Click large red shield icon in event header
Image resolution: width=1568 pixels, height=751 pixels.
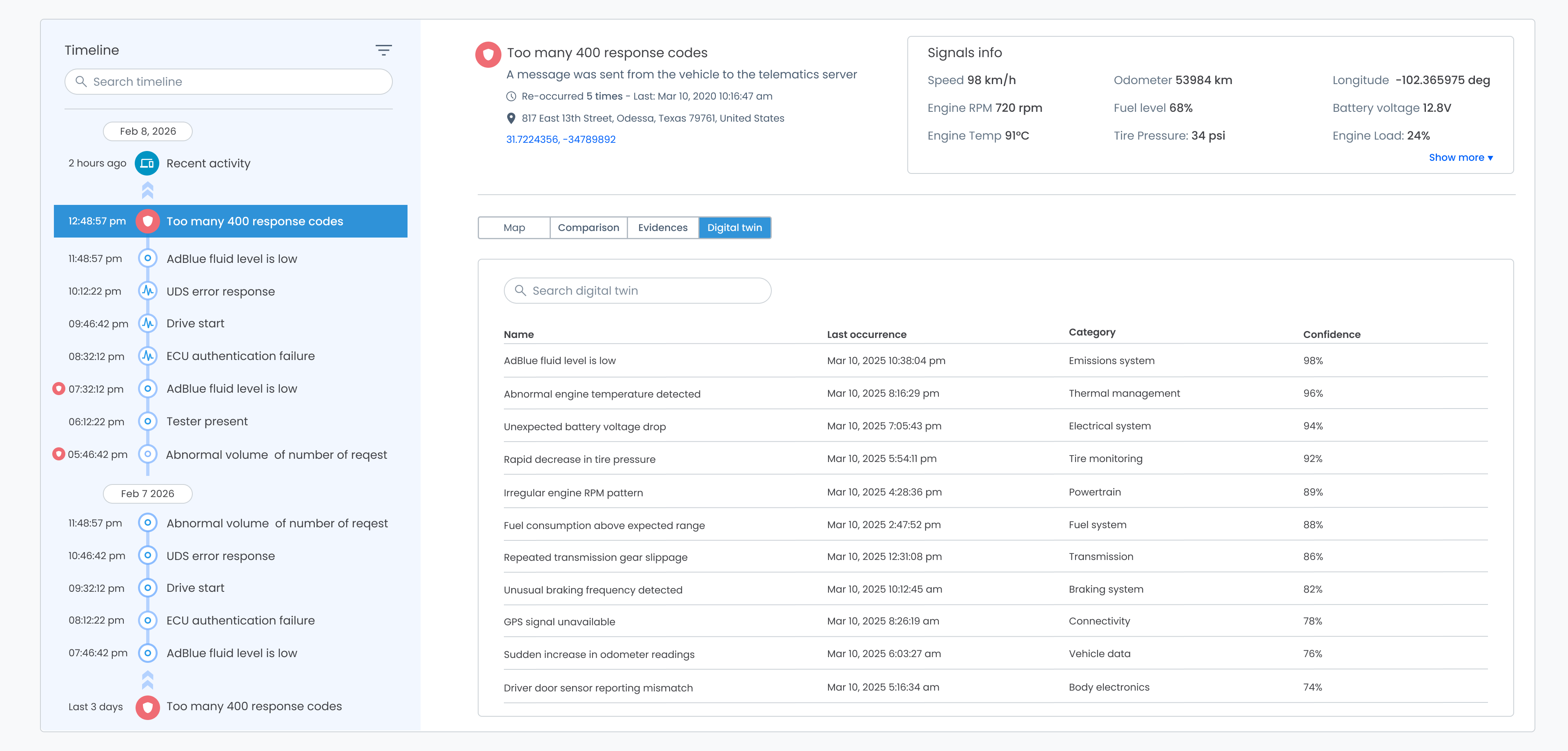[x=488, y=55]
